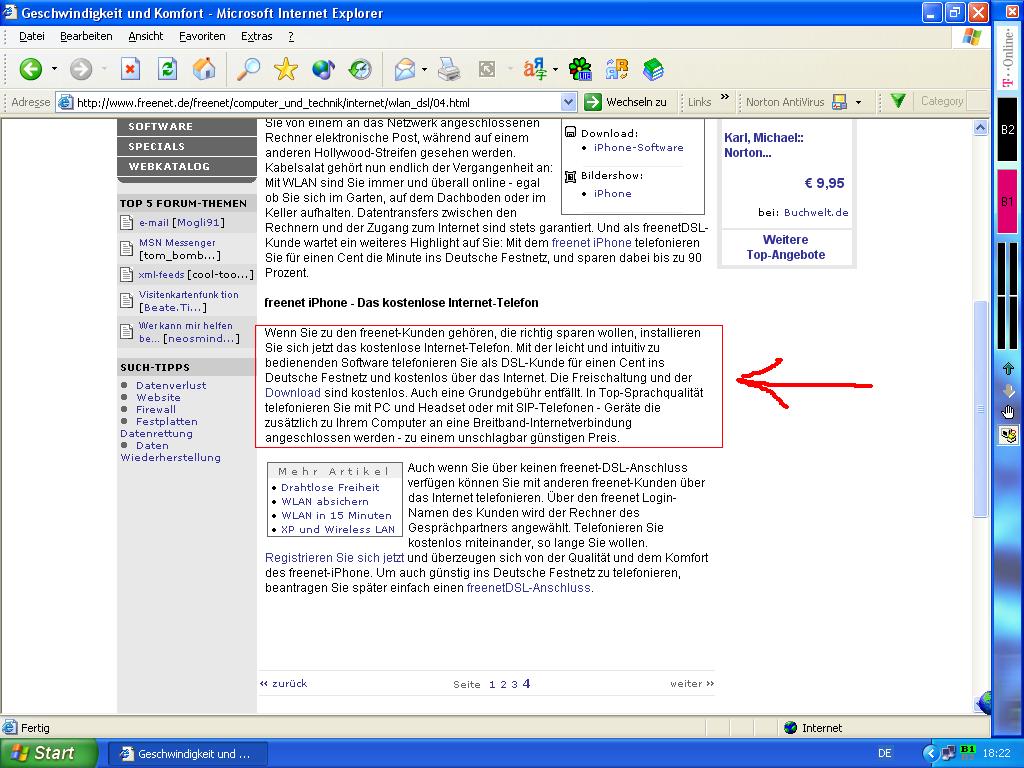Stop loading with the red X page icon
Screen dimensions: 1024x768
[x=131, y=69]
